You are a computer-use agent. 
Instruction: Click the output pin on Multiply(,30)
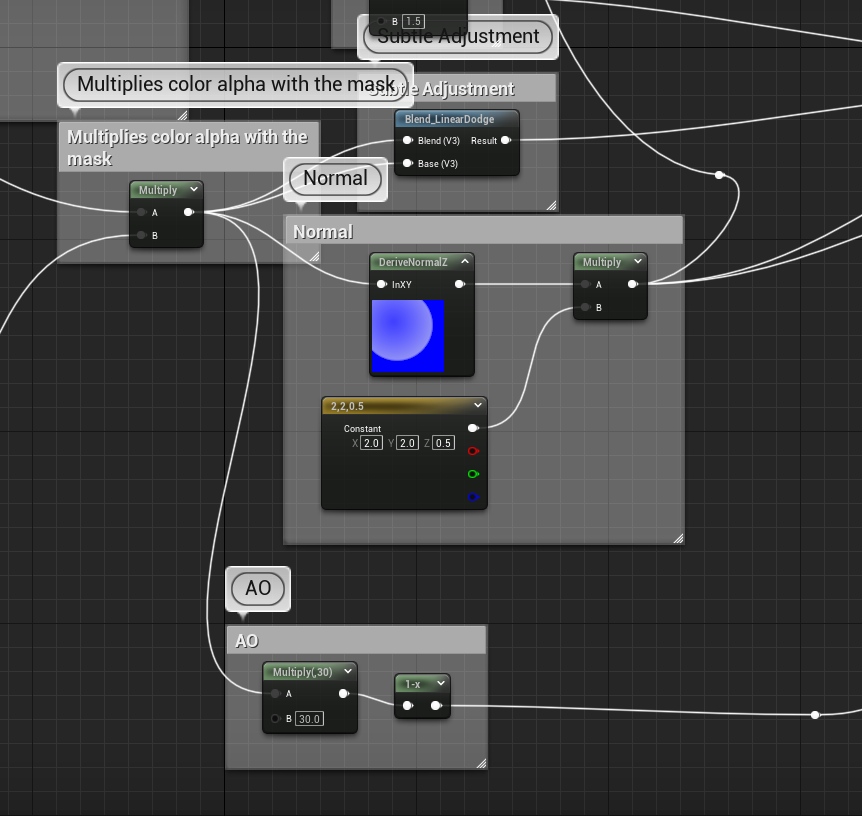[x=344, y=694]
